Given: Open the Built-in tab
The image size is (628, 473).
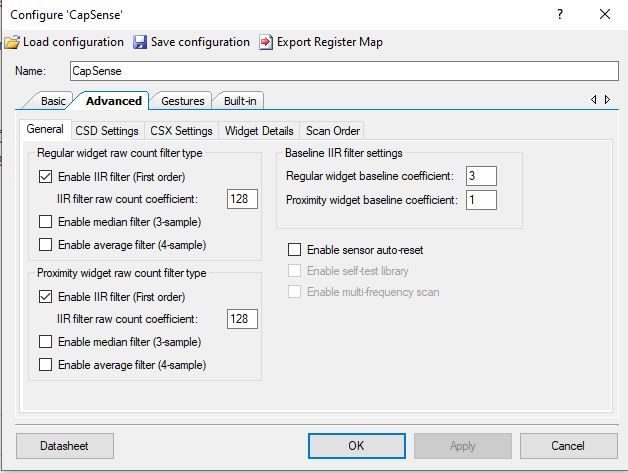Looking at the screenshot, I should pos(240,101).
